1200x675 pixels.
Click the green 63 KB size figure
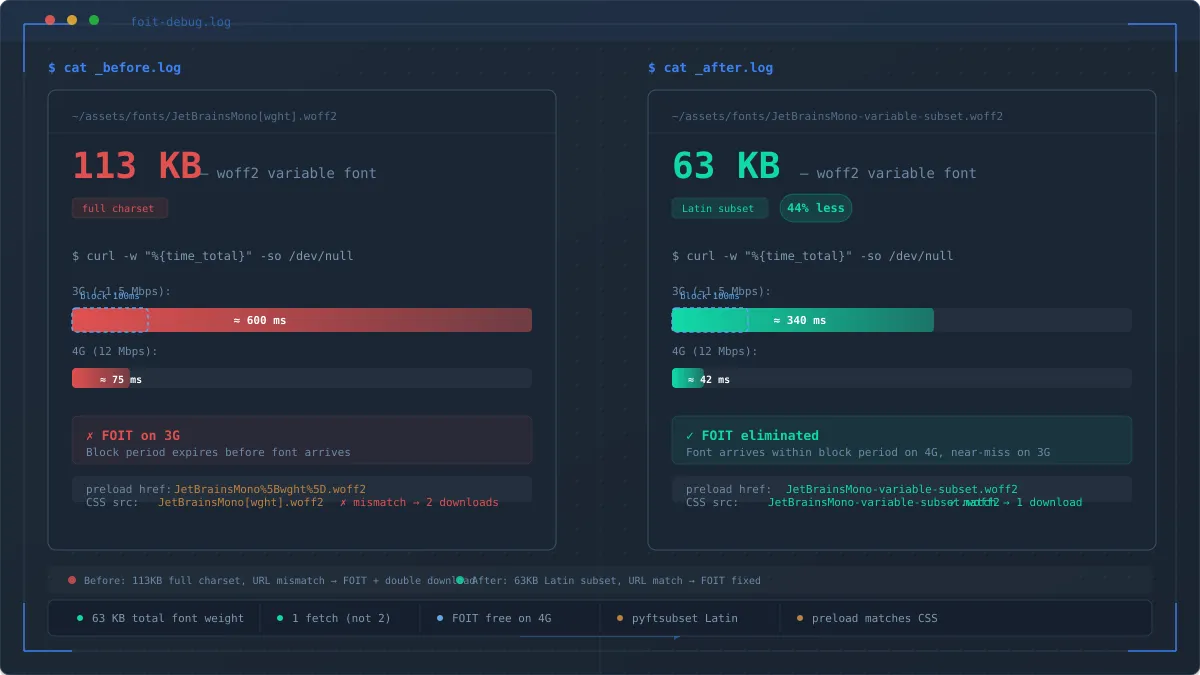pyautogui.click(x=725, y=166)
